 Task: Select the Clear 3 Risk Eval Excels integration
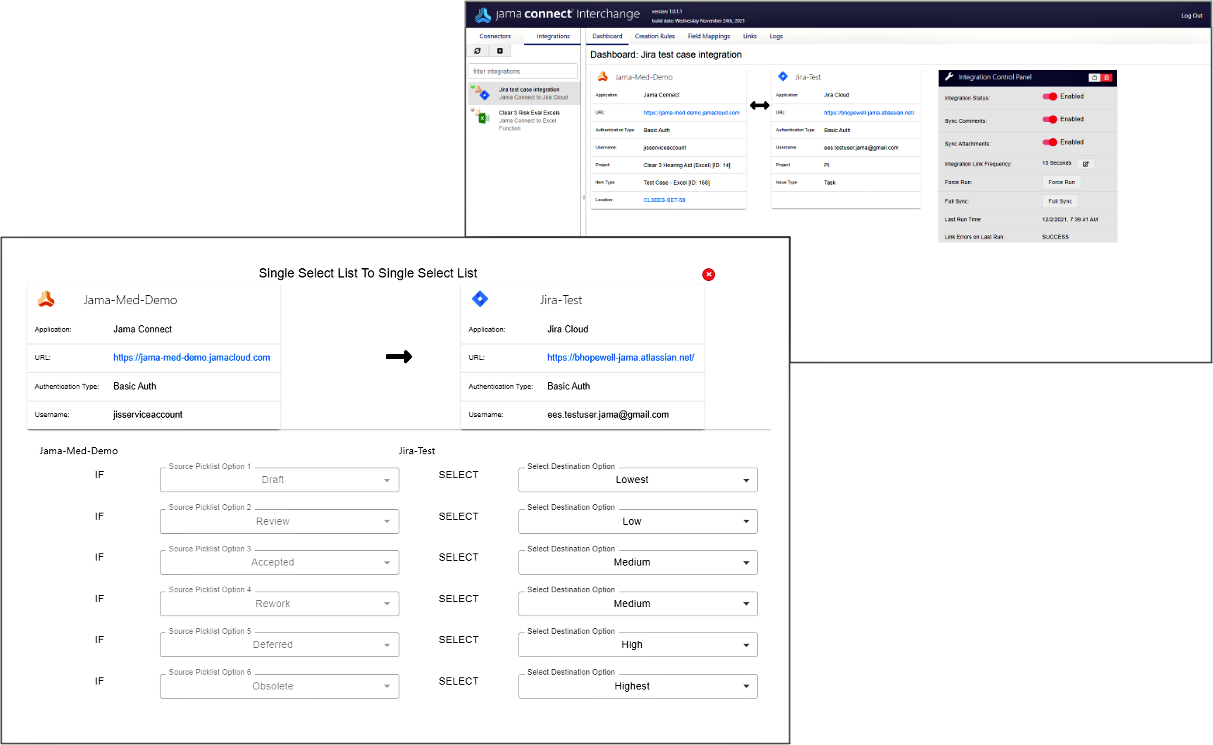coord(528,113)
